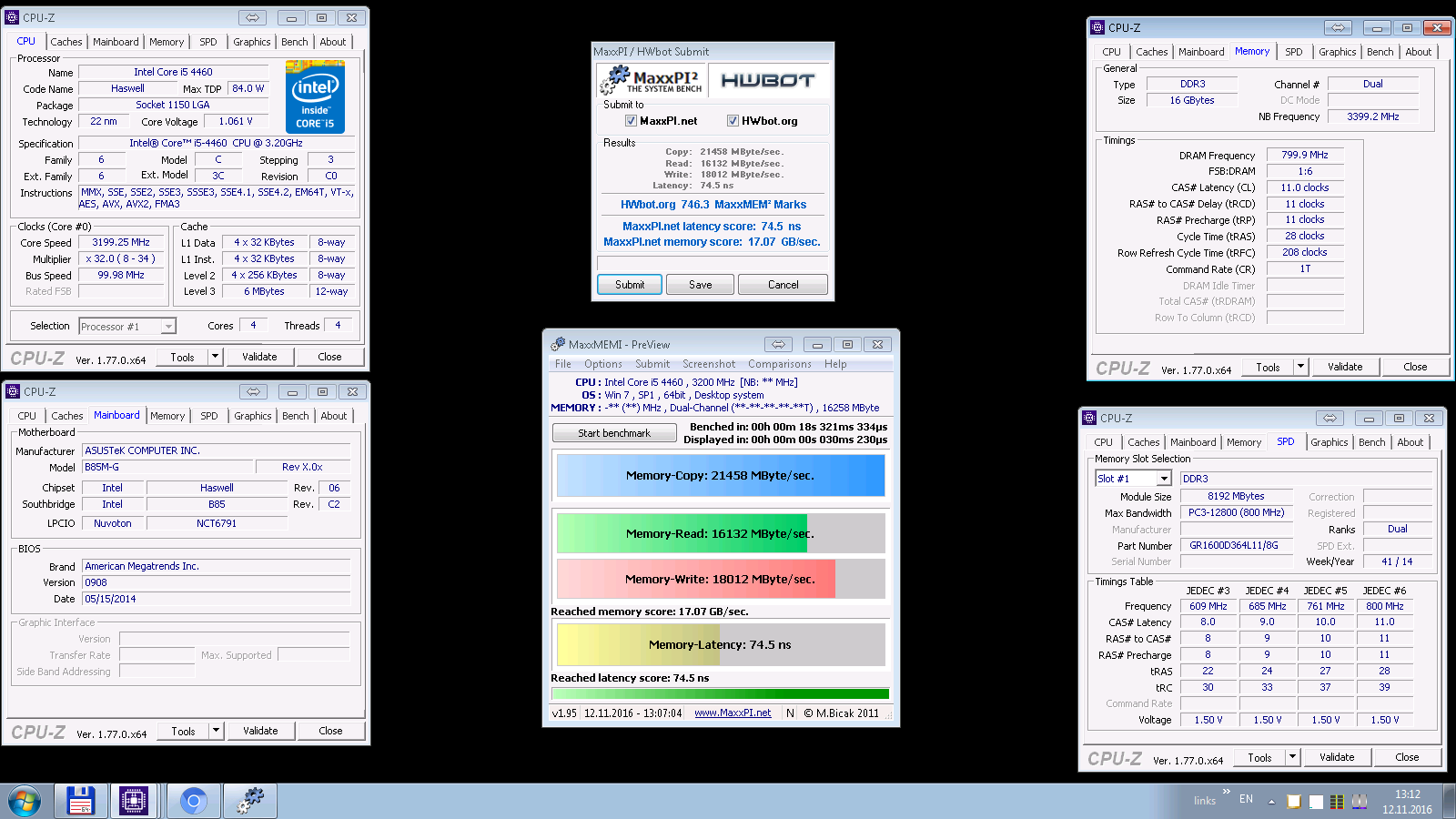Open Processor #1 selection dropdown
Screen dimensions: 1456x819
168,327
